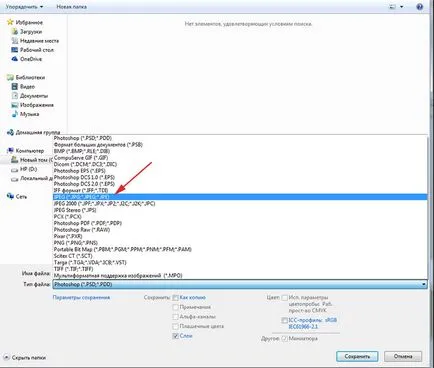Click the Параметры сохранения link

81,297
